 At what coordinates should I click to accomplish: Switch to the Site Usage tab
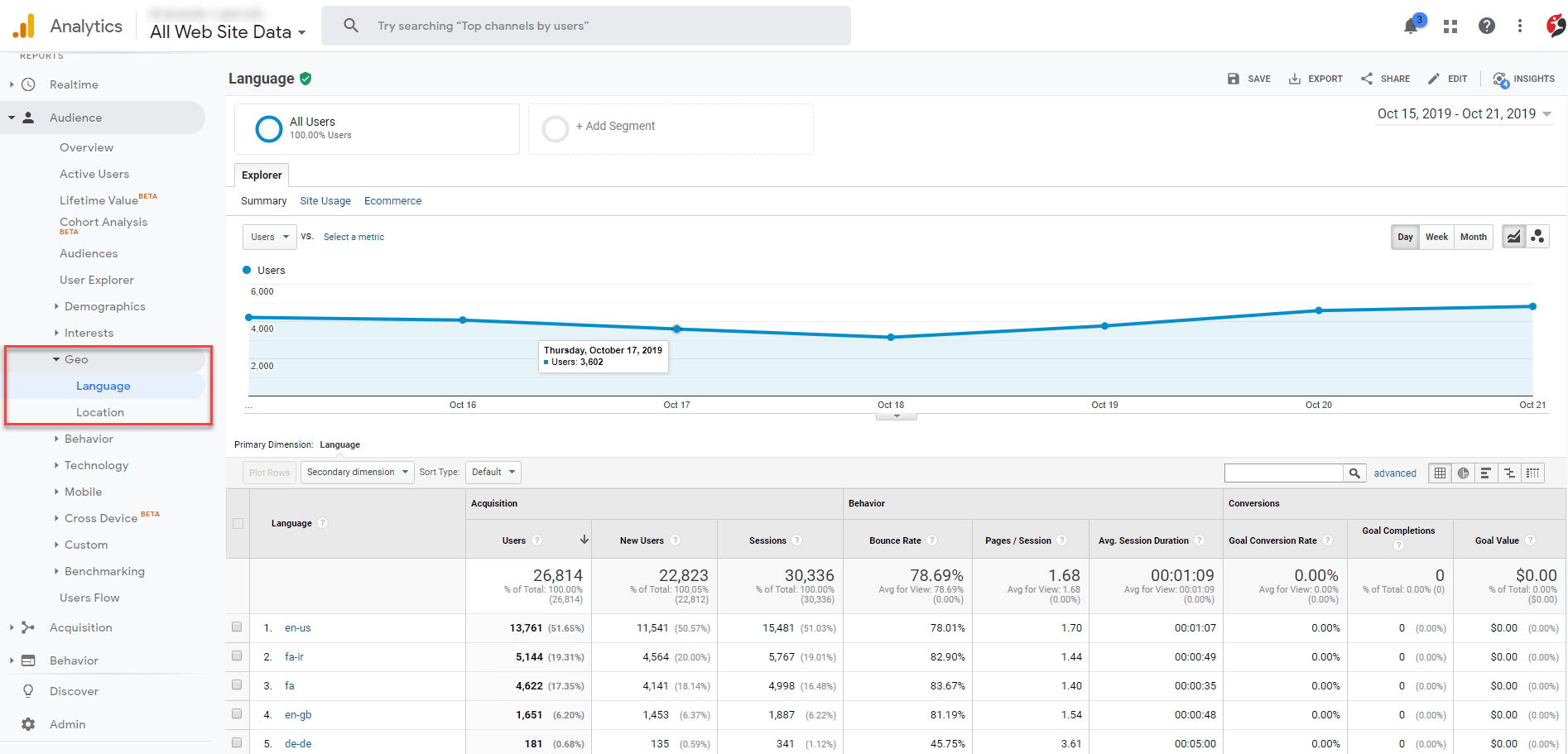pyautogui.click(x=325, y=200)
